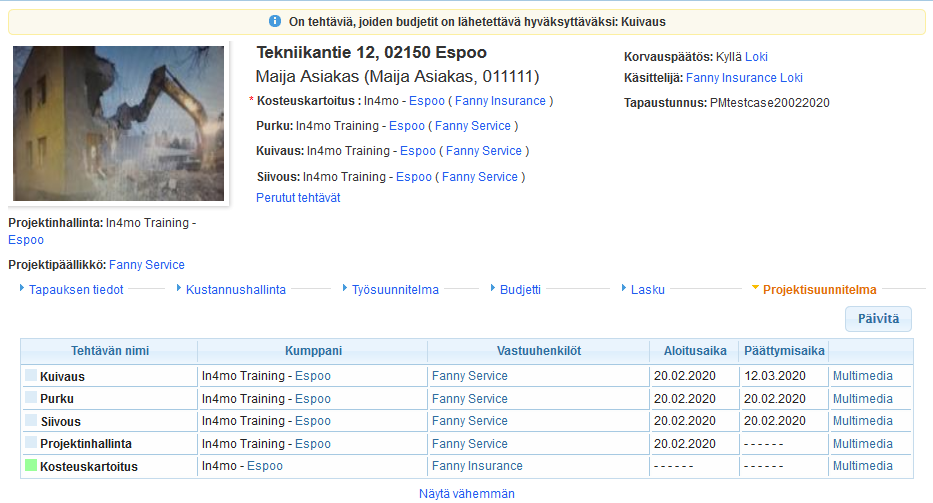Viewport: 933px width, 503px height.
Task: Click the status square beside Projektinhallinta row
Action: (x=31, y=443)
